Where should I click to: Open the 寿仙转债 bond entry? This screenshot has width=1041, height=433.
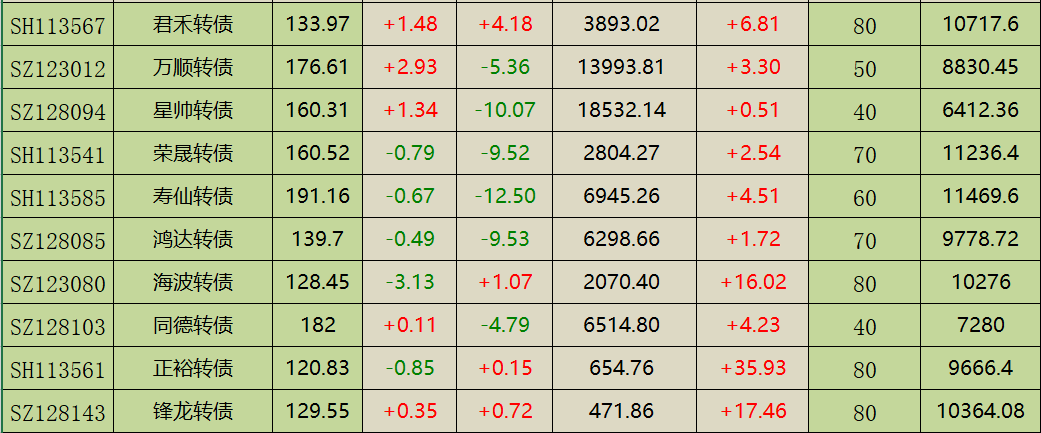pos(193,196)
